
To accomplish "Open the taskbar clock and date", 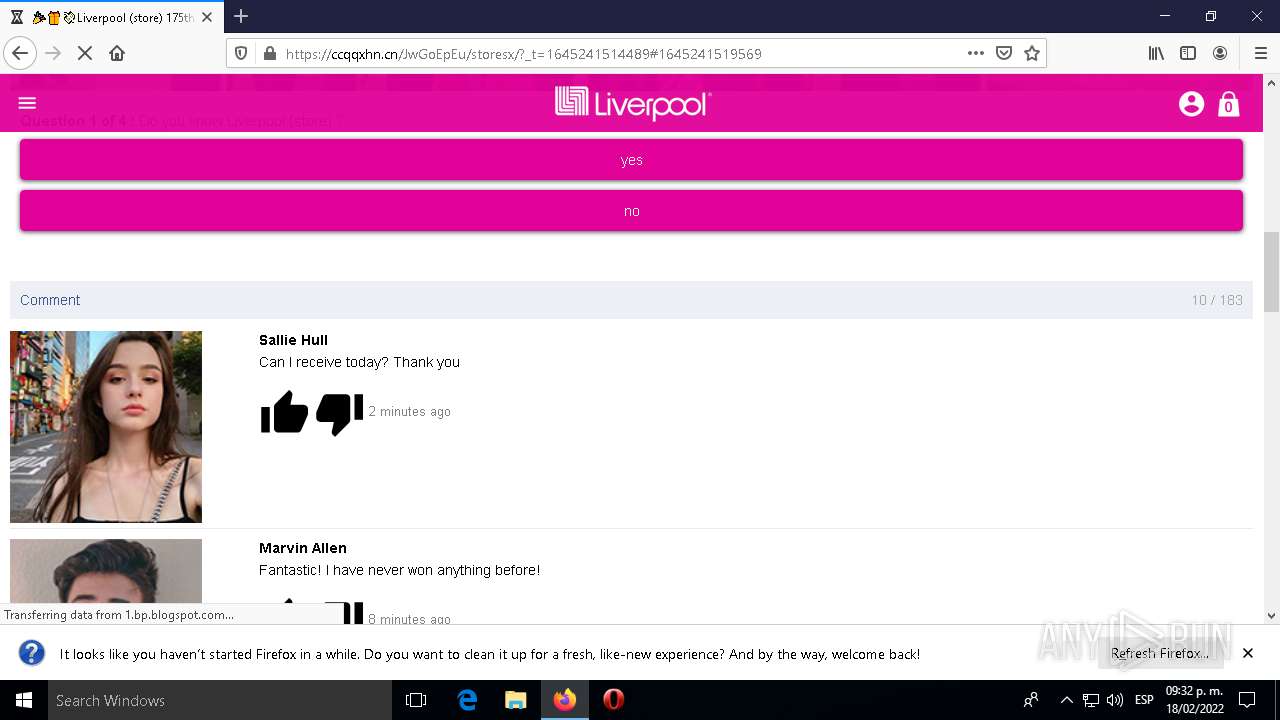I will pyautogui.click(x=1194, y=700).
